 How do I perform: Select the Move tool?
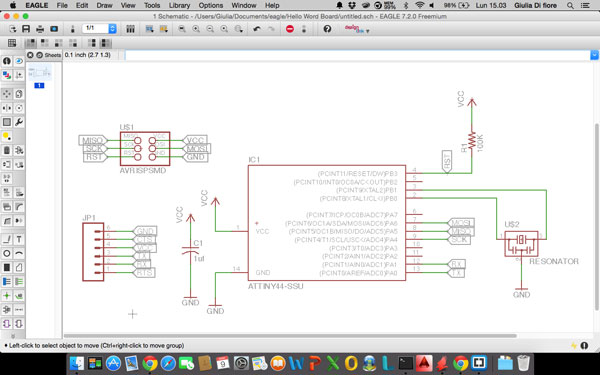[x=7, y=94]
